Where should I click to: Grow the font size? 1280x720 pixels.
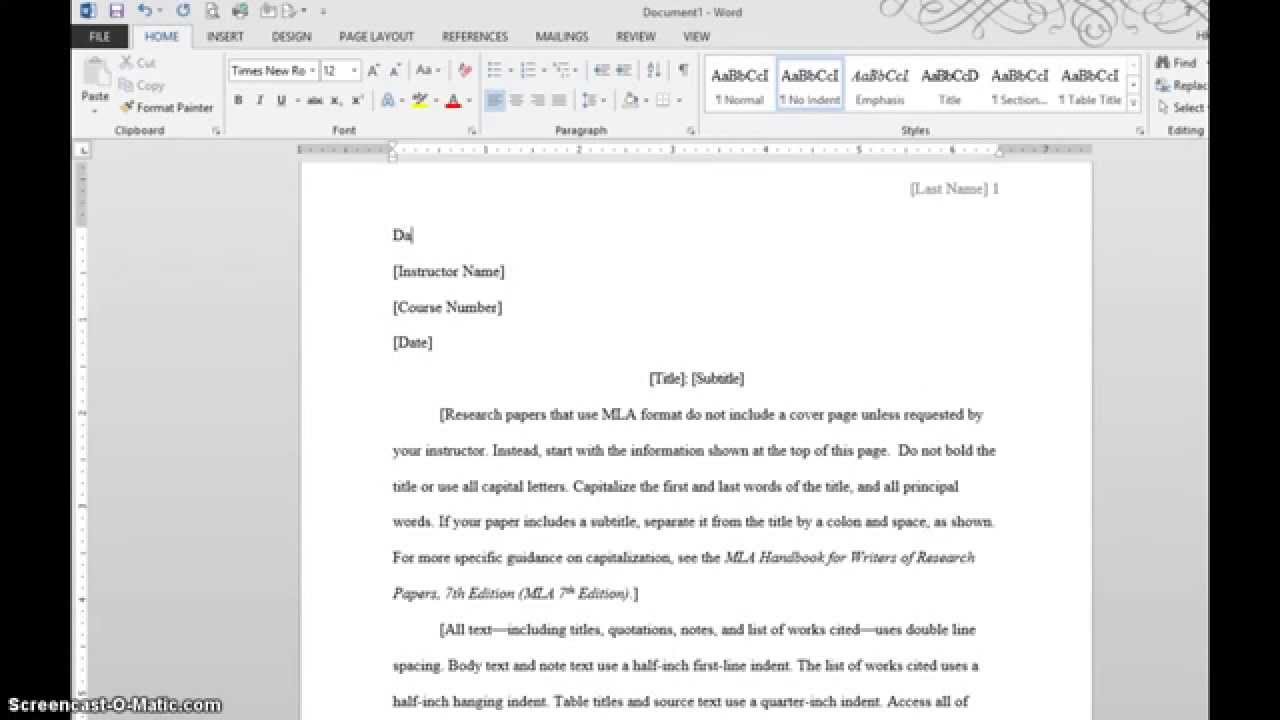point(373,70)
